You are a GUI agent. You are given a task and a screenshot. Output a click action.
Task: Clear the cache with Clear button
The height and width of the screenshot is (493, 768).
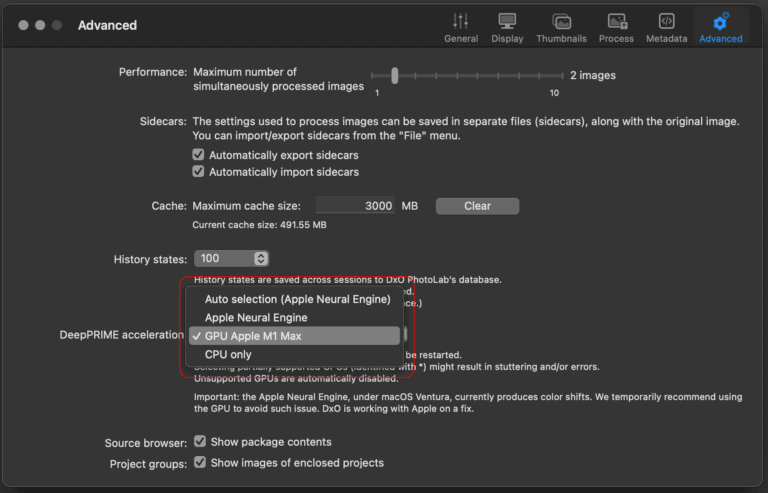(x=477, y=206)
